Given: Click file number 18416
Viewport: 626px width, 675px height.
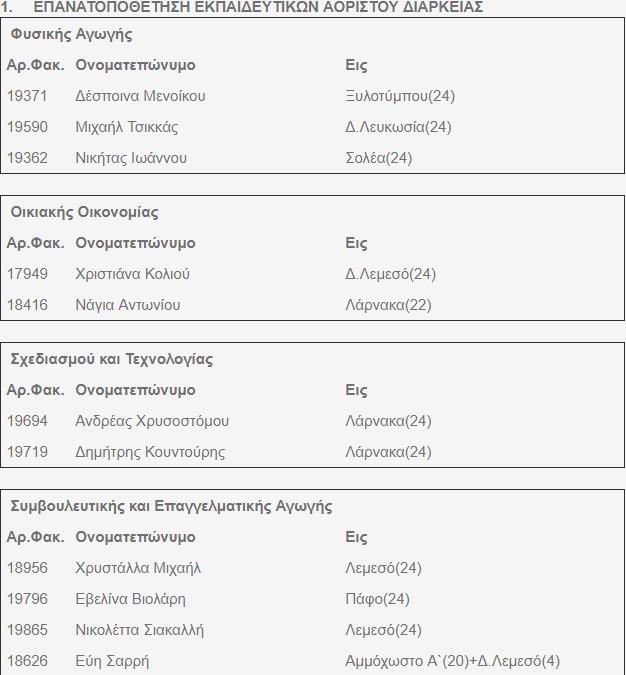Looking at the screenshot, I should [x=27, y=305].
